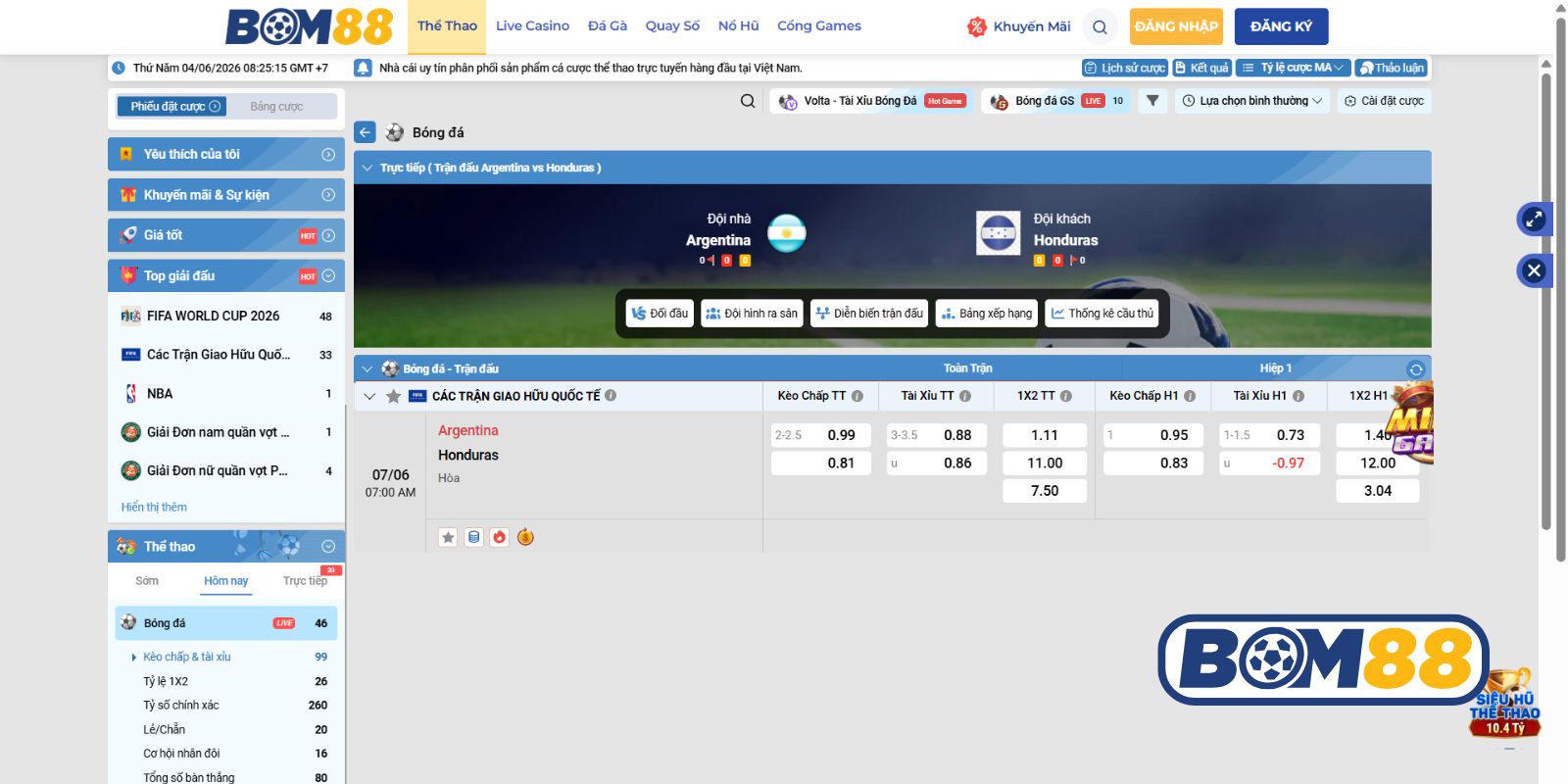Select Trực tiếp tab in sidebar
Image resolution: width=1568 pixels, height=784 pixels.
pyautogui.click(x=305, y=581)
